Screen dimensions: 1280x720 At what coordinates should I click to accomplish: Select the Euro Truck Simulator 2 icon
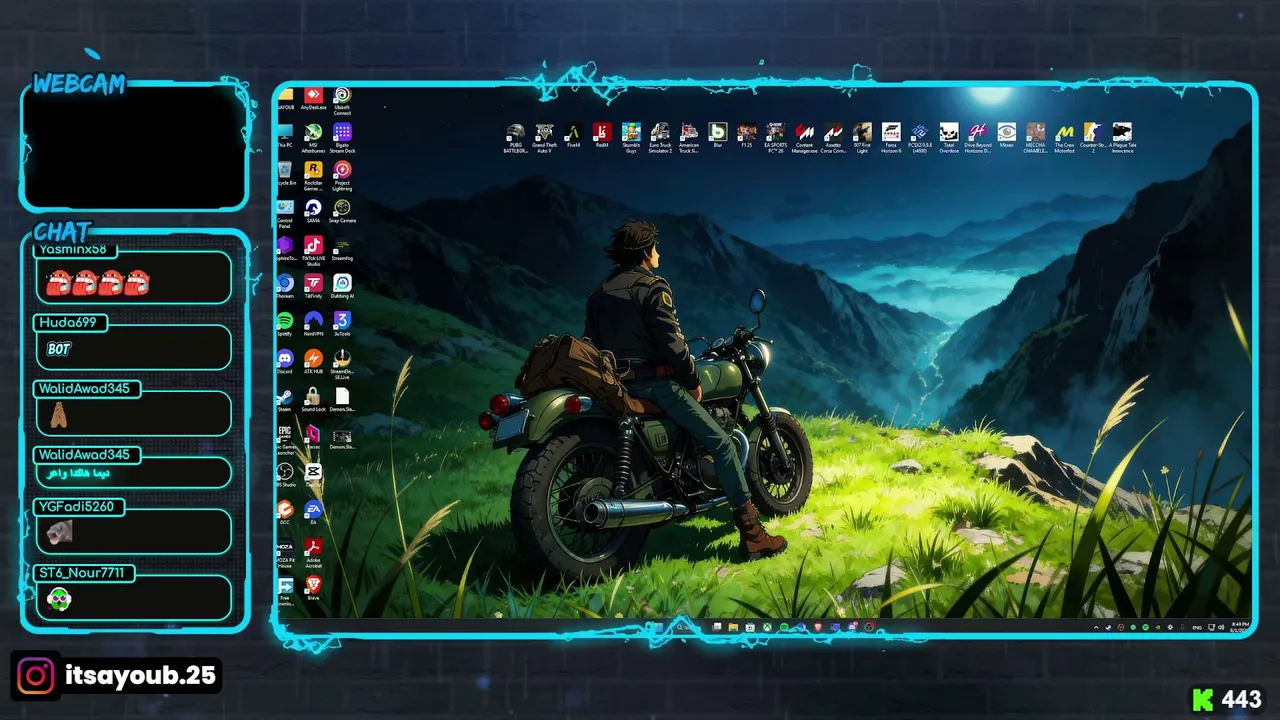point(660,138)
